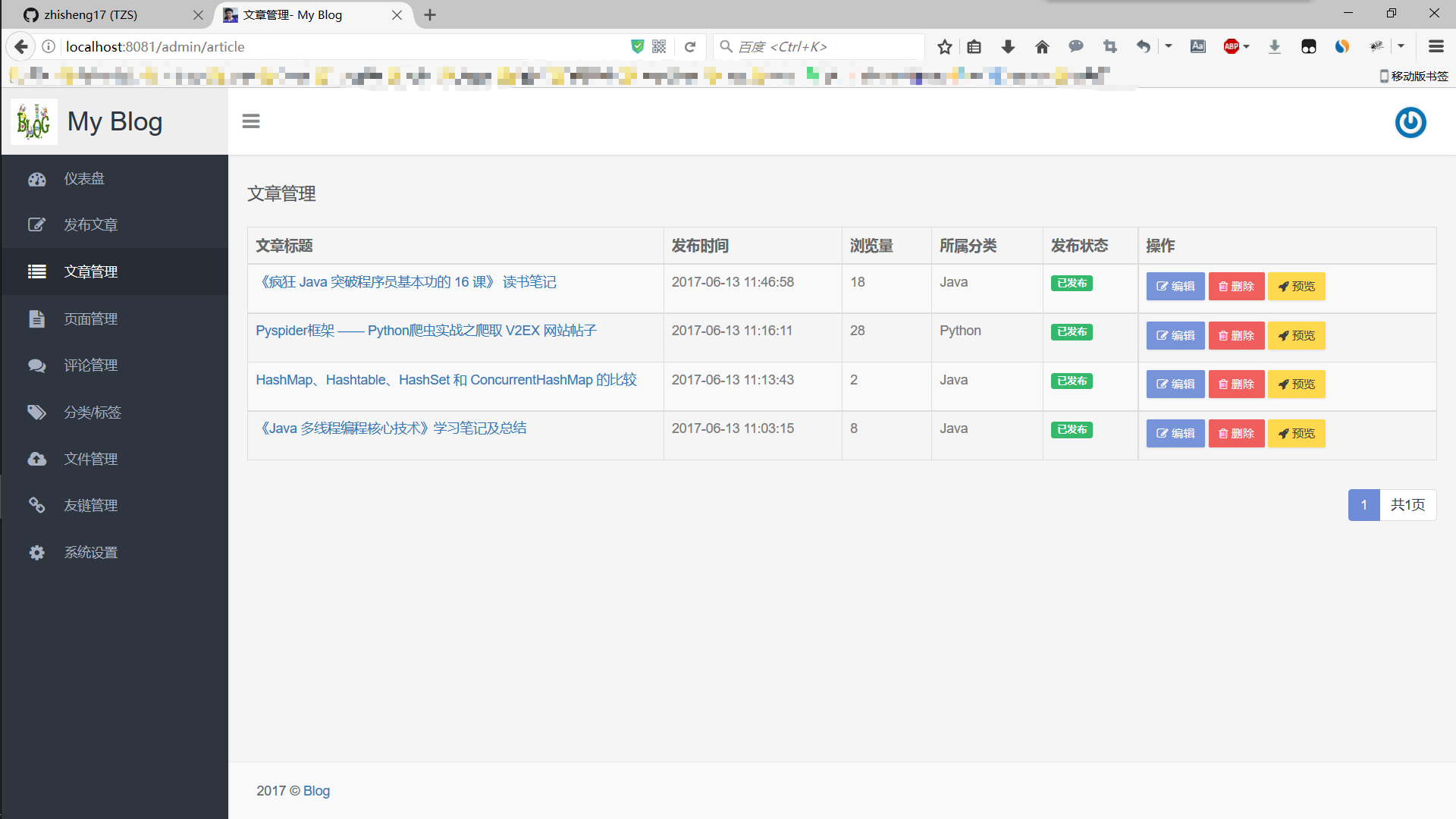Expand the undo history dropdown arrow
Screen dimensions: 1456x819
[x=1169, y=47]
